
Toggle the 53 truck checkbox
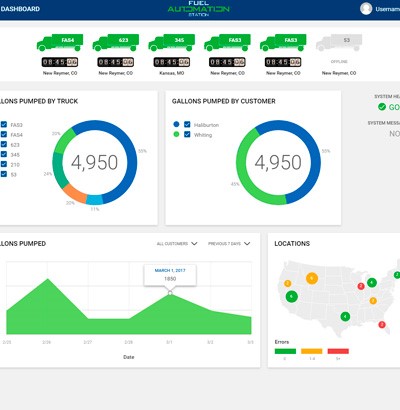click(4, 174)
